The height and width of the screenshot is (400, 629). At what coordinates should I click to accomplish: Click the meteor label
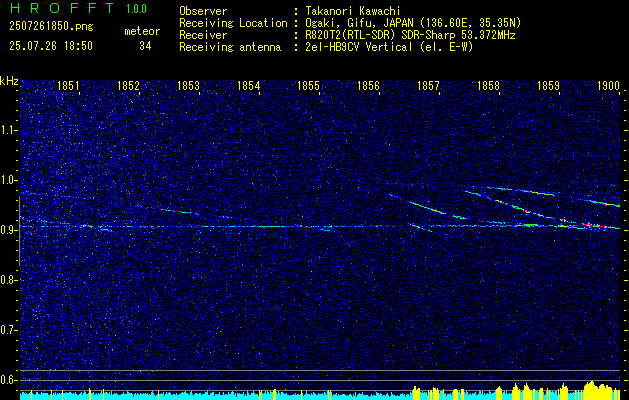pyautogui.click(x=142, y=31)
